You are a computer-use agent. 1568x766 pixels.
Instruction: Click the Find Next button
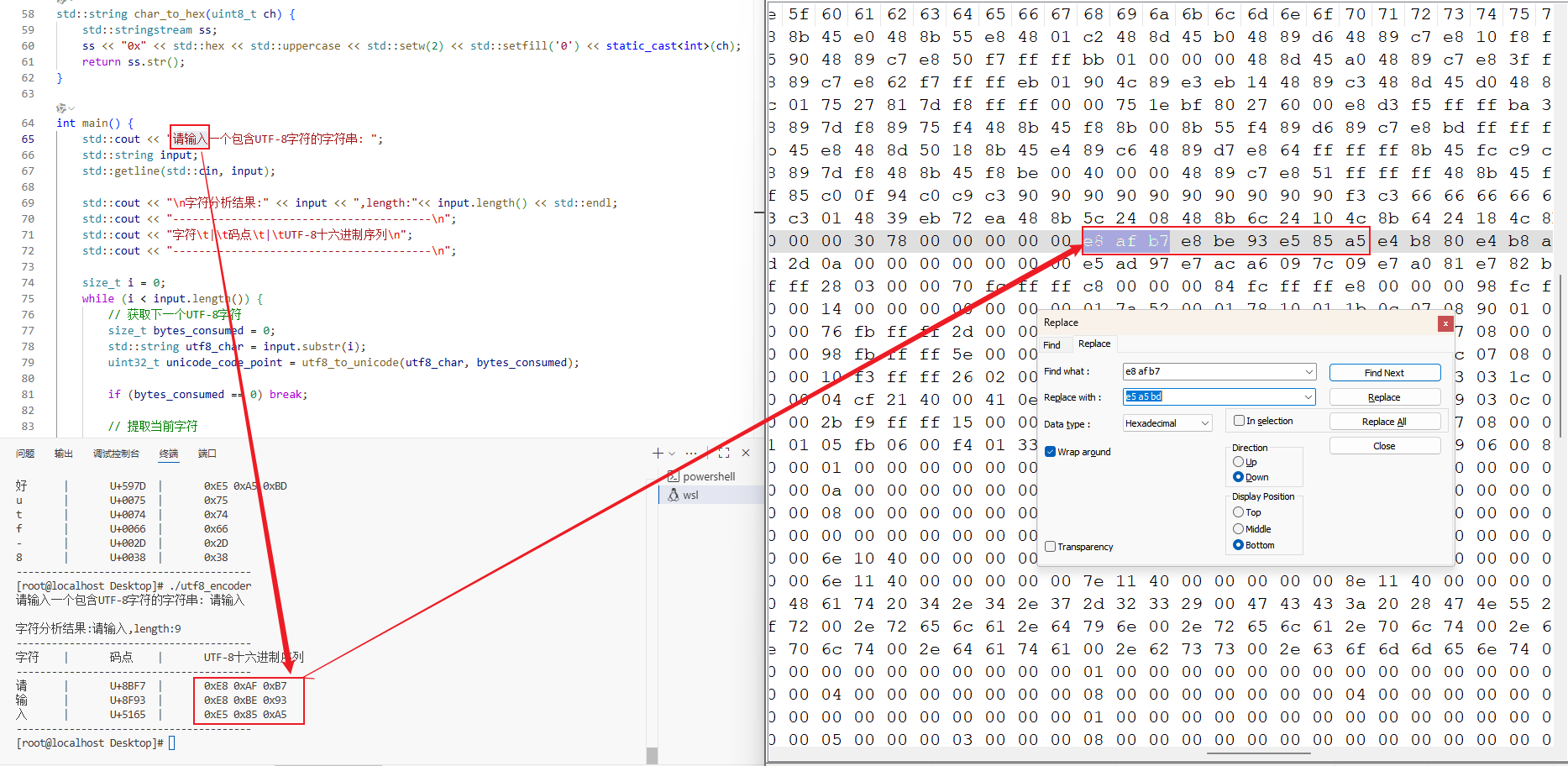point(1384,373)
